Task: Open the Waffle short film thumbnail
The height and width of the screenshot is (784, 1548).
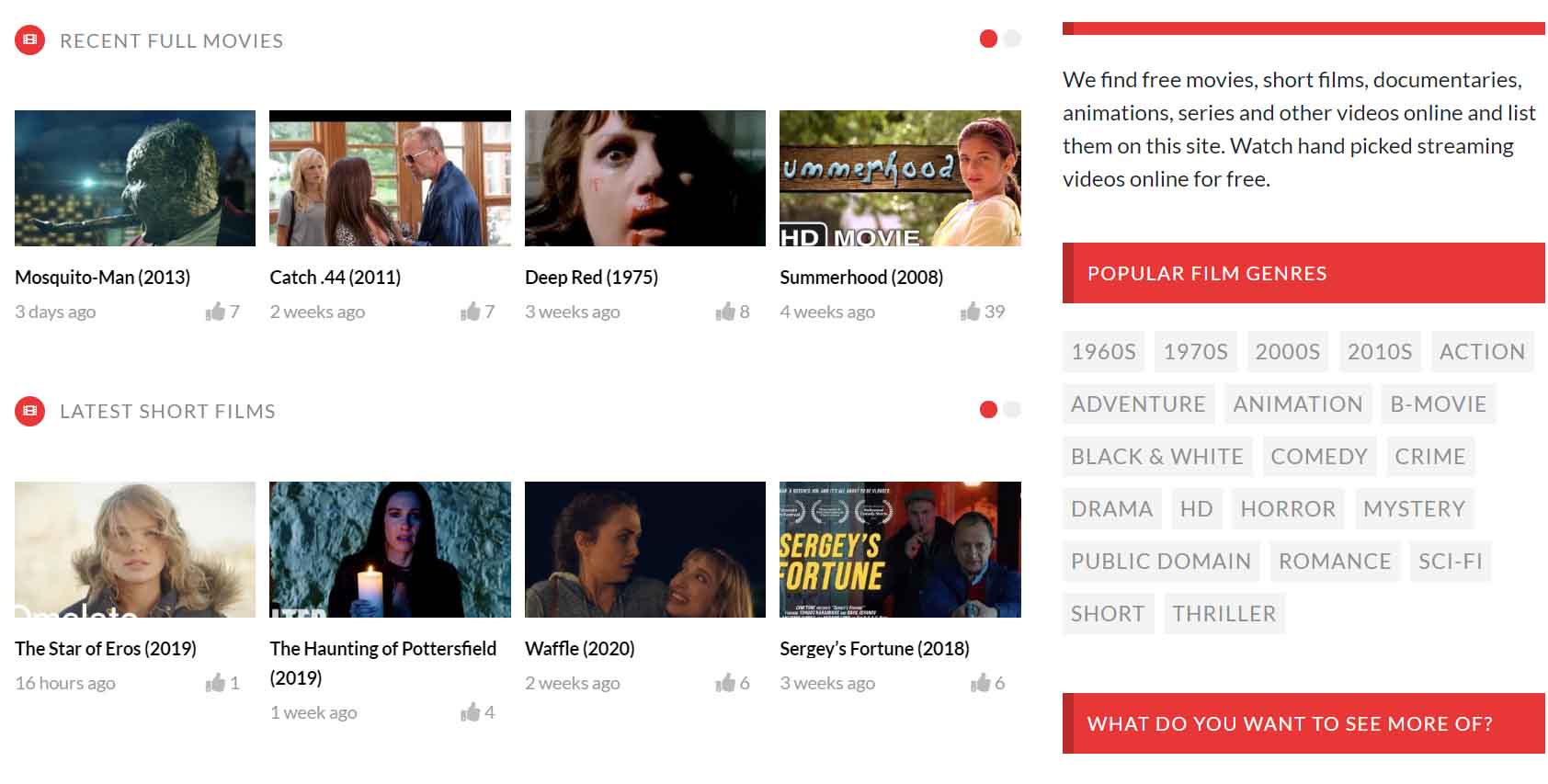Action: (x=645, y=550)
